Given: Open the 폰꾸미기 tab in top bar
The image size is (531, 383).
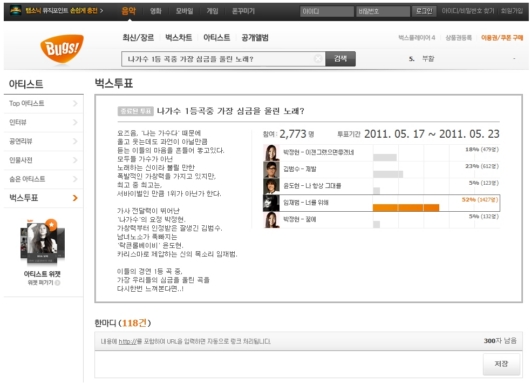Looking at the screenshot, I should (243, 11).
